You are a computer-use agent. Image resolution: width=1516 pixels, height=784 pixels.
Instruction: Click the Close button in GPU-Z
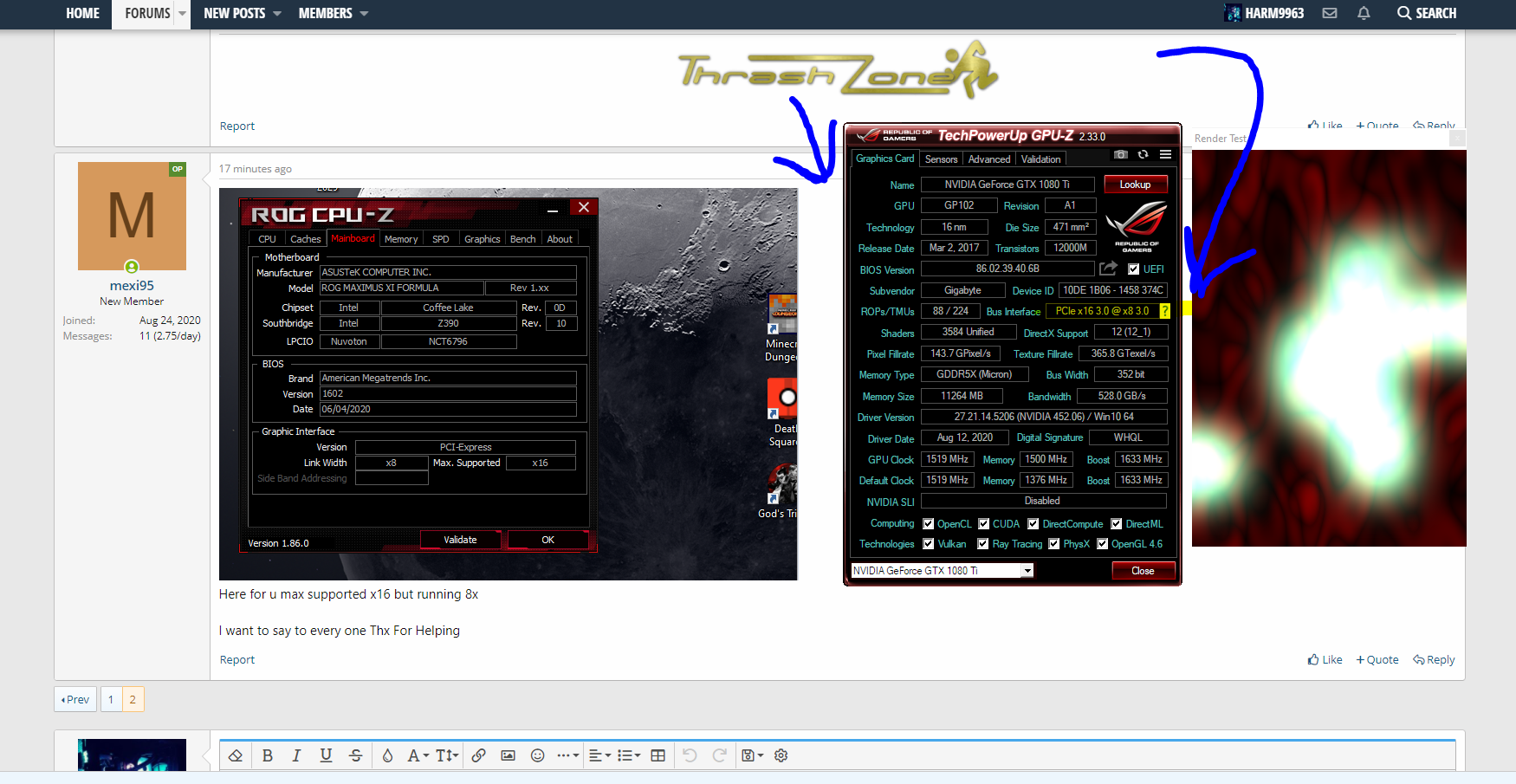(x=1143, y=571)
